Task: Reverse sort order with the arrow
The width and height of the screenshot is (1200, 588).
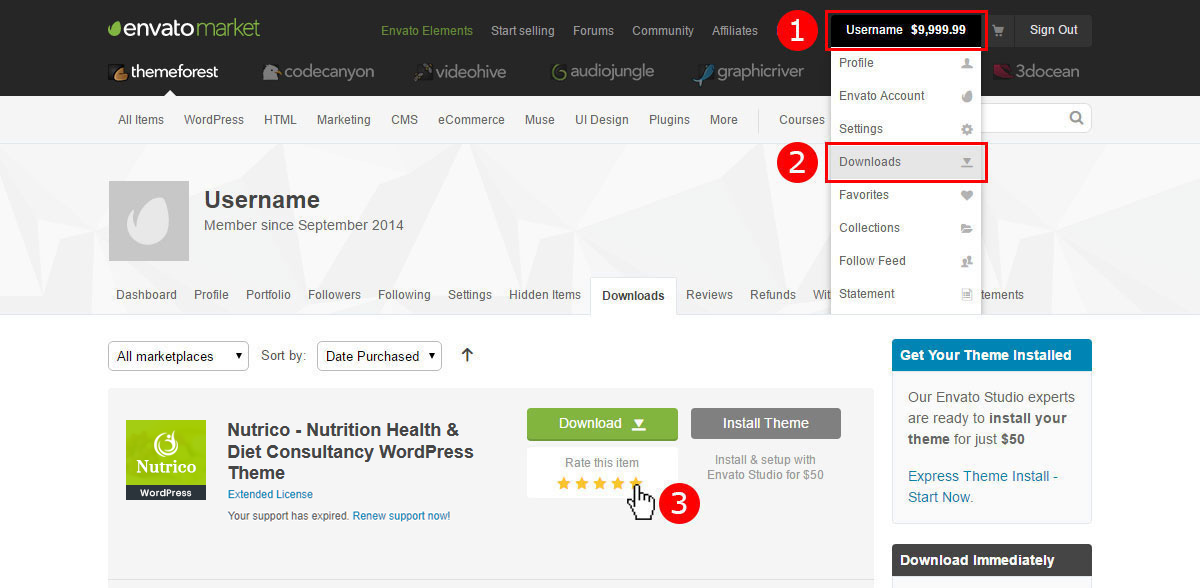Action: coord(467,355)
